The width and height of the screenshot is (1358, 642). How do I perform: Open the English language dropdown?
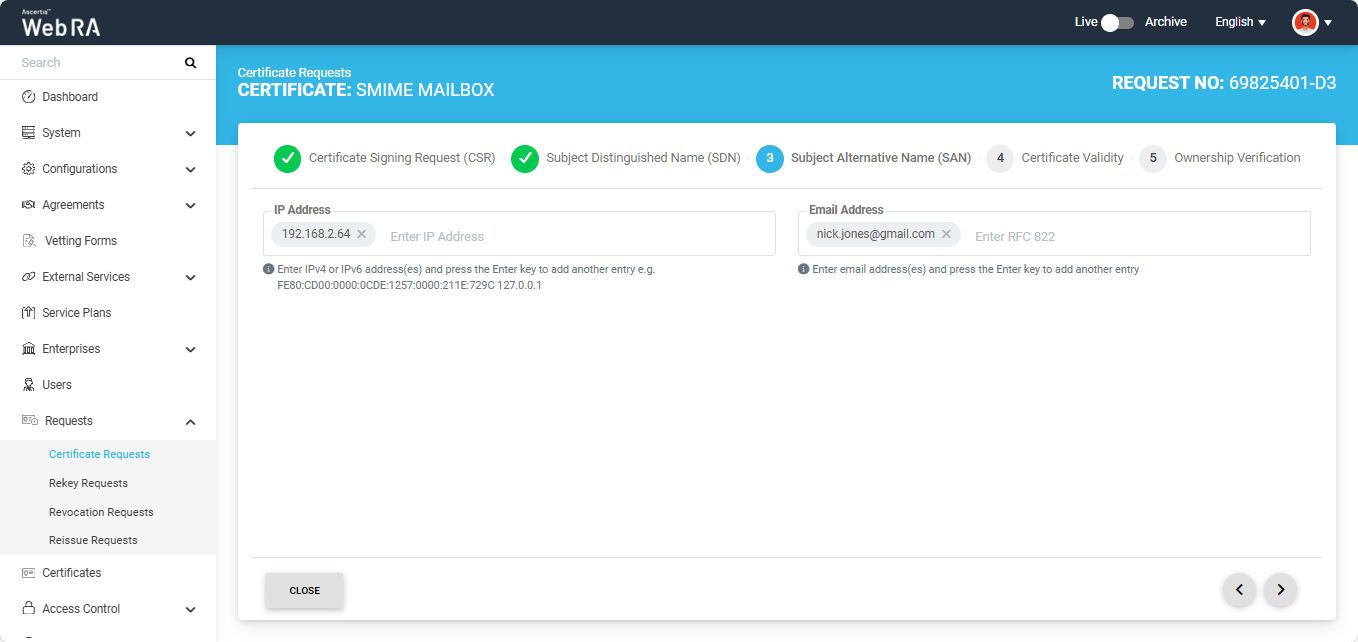coord(1240,22)
